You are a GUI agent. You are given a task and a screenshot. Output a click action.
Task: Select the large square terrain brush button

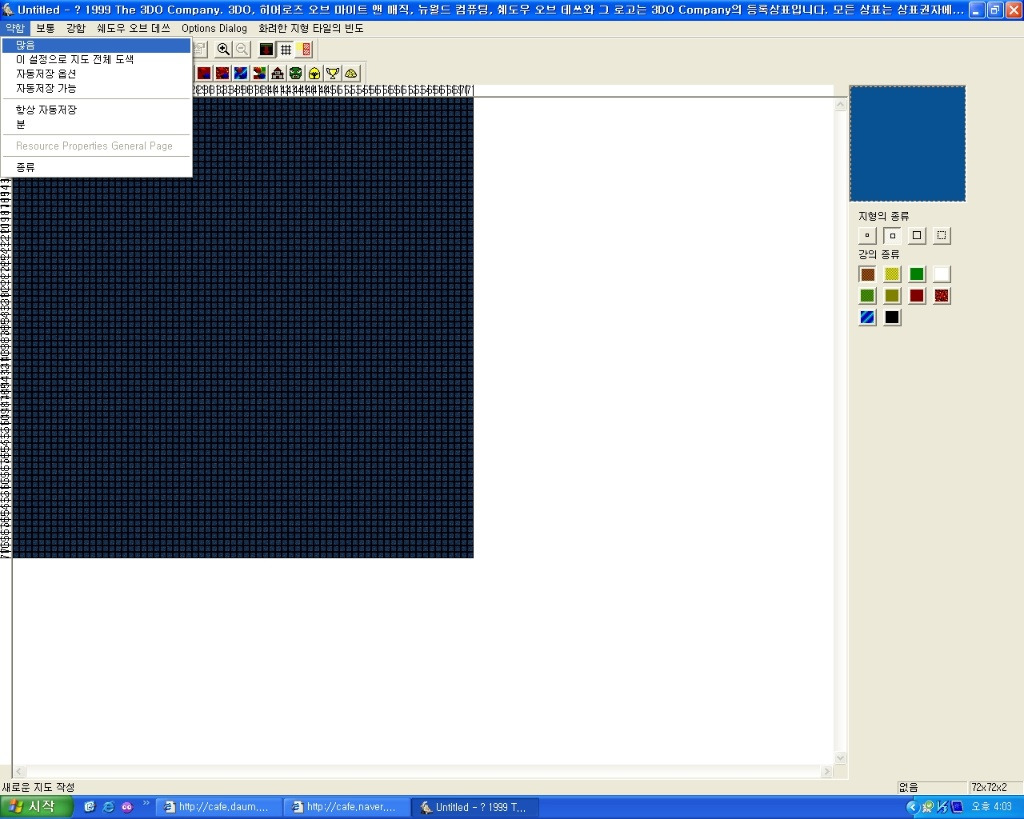pyautogui.click(x=917, y=236)
